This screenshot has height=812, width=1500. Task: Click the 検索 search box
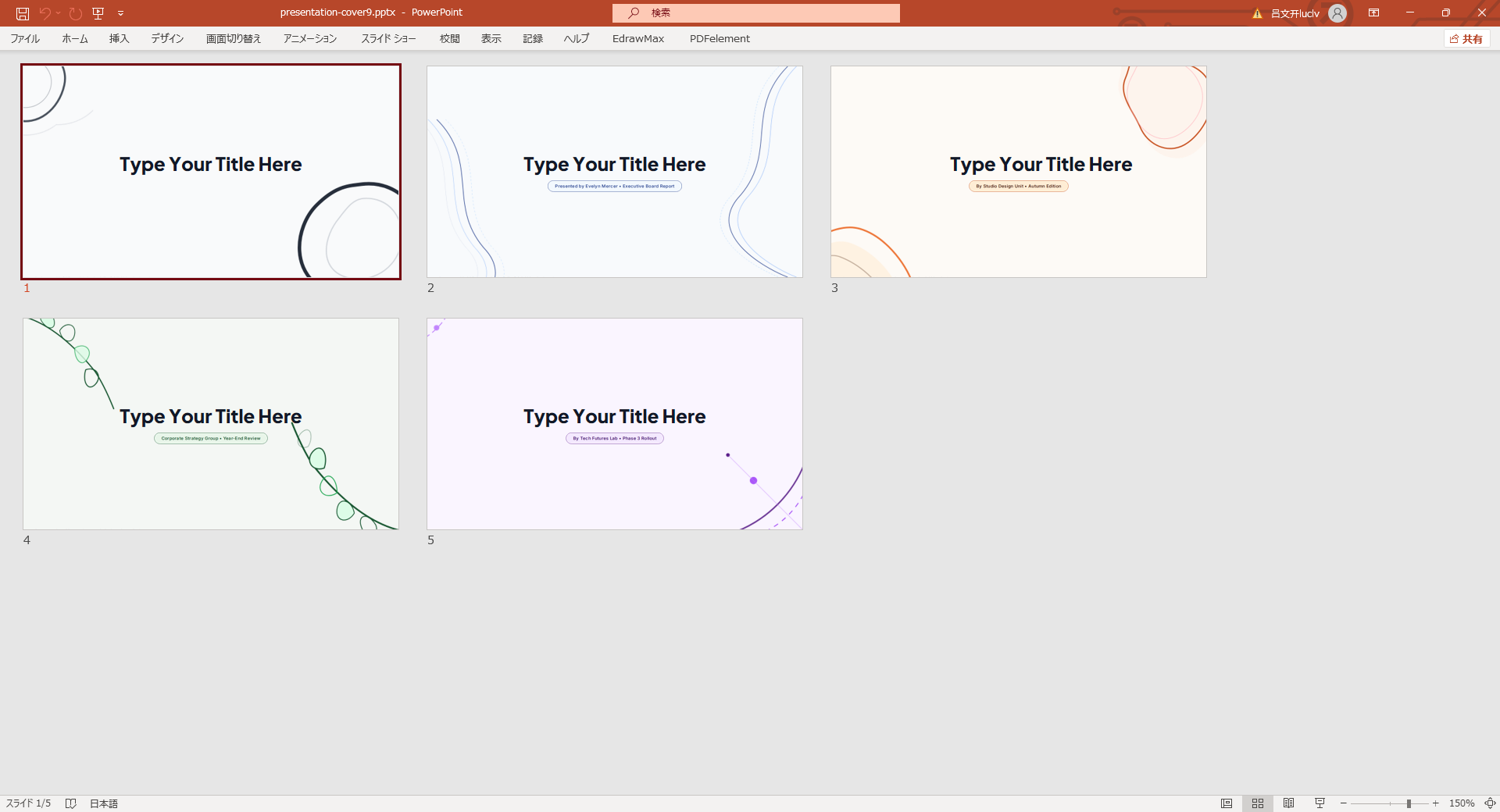click(x=756, y=12)
